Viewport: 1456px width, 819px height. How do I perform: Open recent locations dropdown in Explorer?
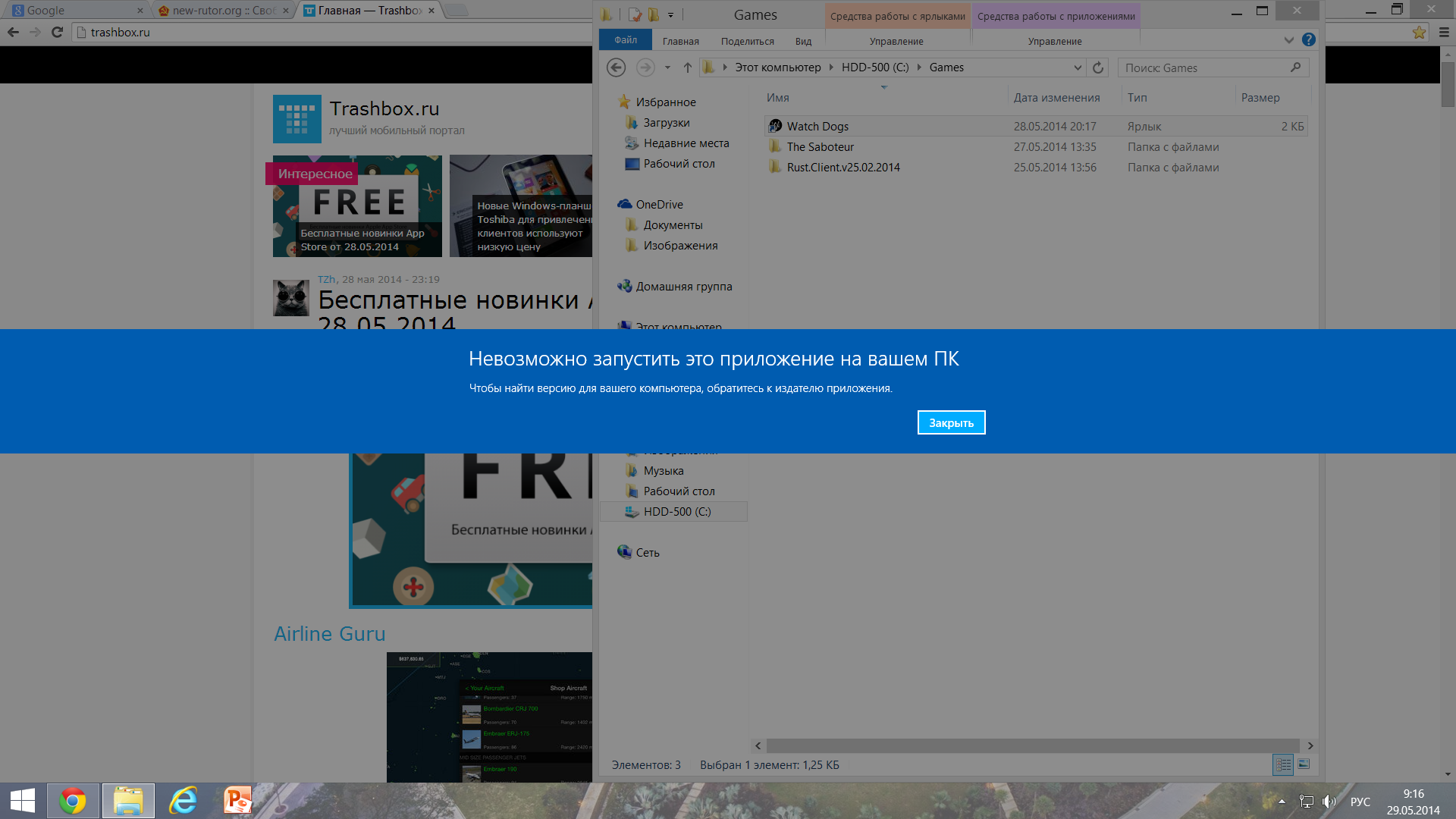point(667,67)
